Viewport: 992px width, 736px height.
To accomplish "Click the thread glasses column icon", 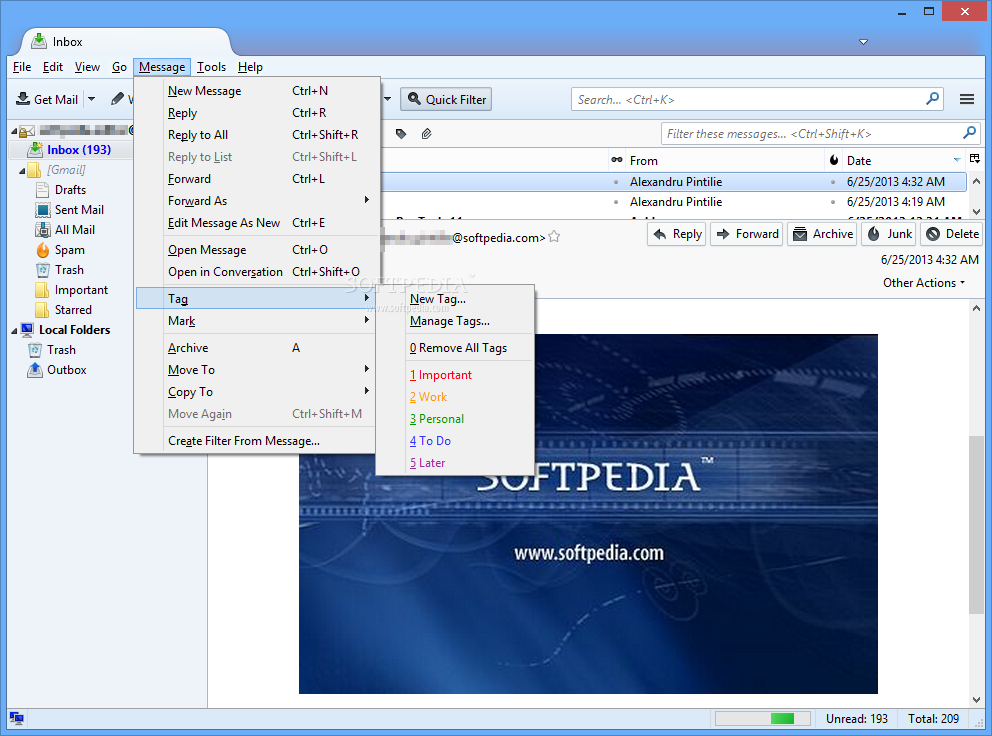I will pos(616,160).
